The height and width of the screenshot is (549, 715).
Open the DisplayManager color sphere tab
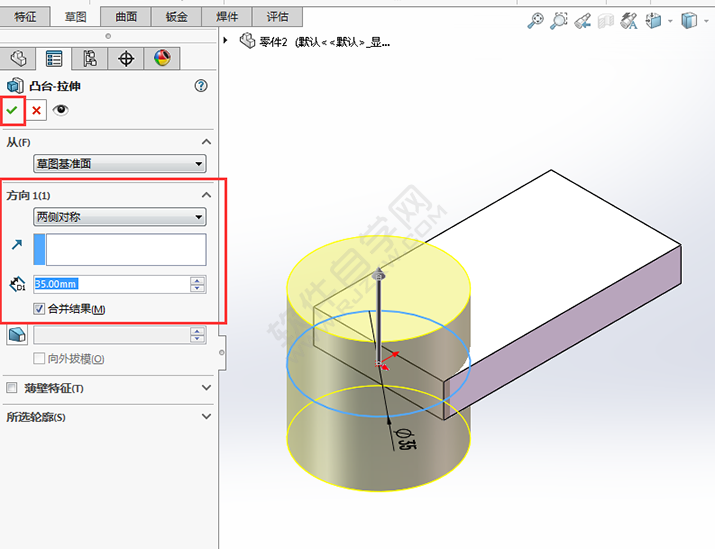click(x=162, y=58)
